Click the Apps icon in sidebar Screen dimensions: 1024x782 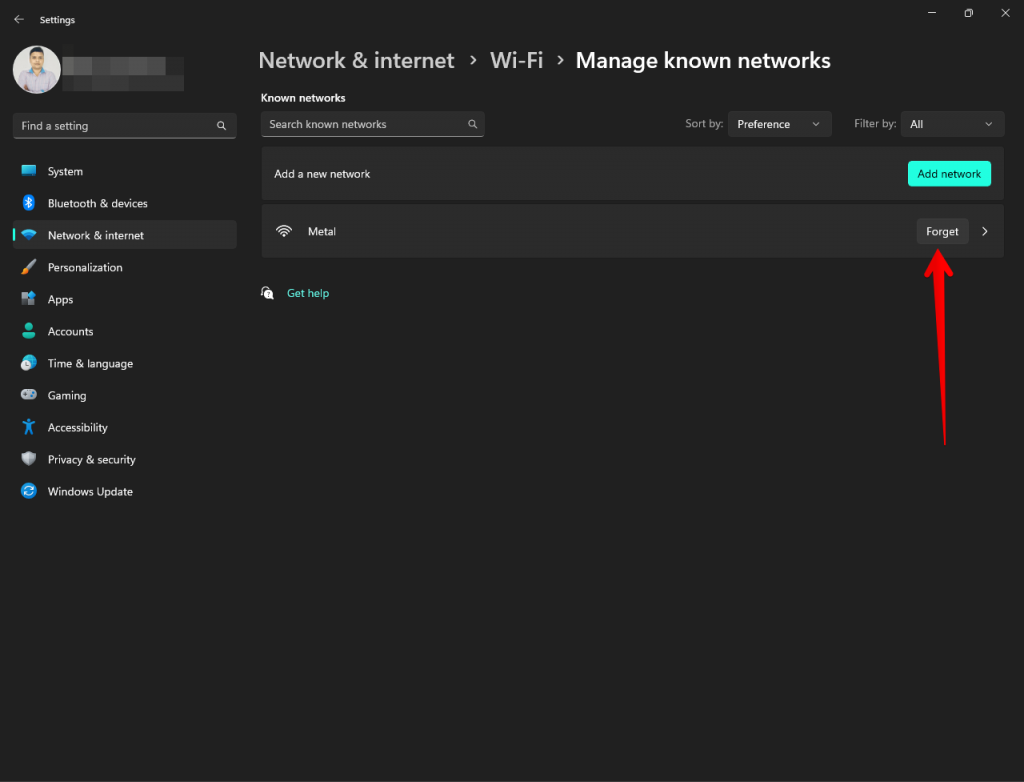point(29,299)
